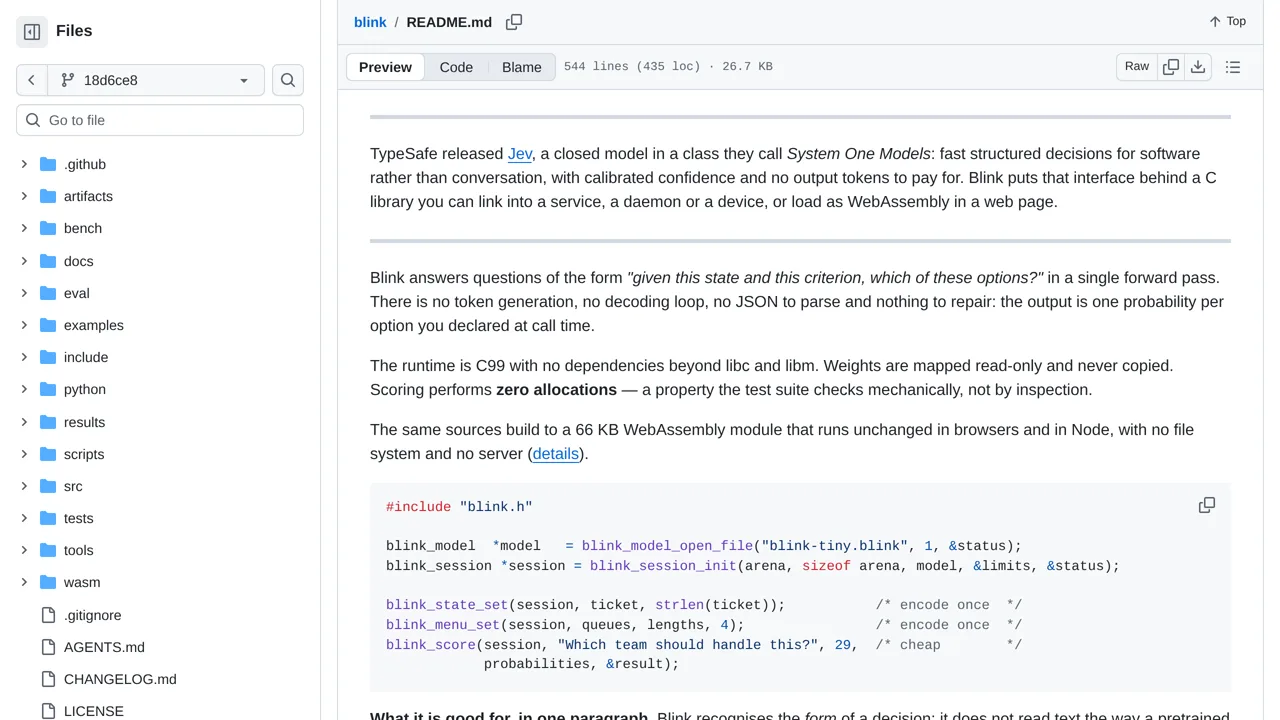
Task: Click the tests folder icon
Action: point(48,518)
